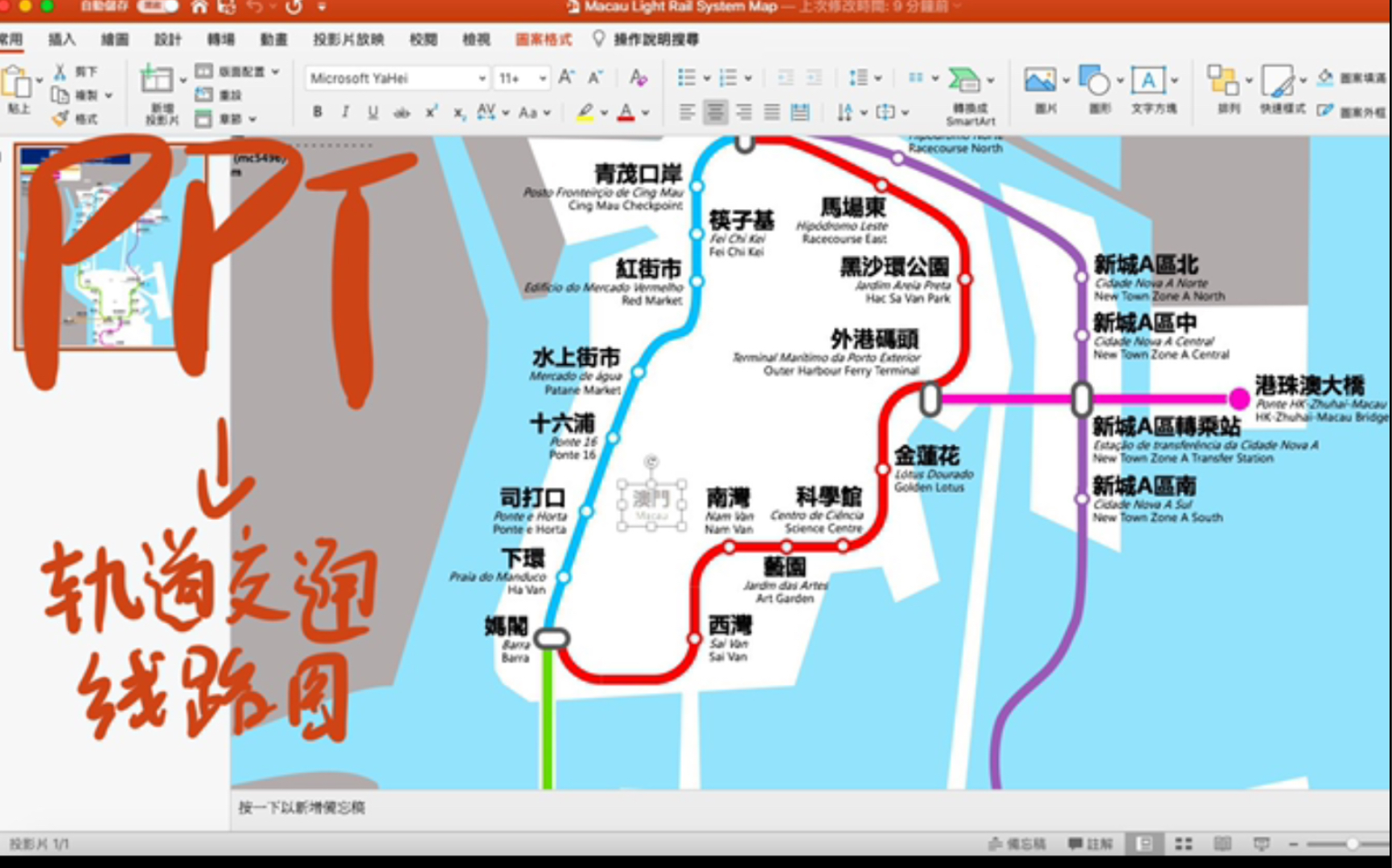Image resolution: width=1392 pixels, height=868 pixels.
Task: Click the Cut scissors icon
Action: click(x=60, y=72)
